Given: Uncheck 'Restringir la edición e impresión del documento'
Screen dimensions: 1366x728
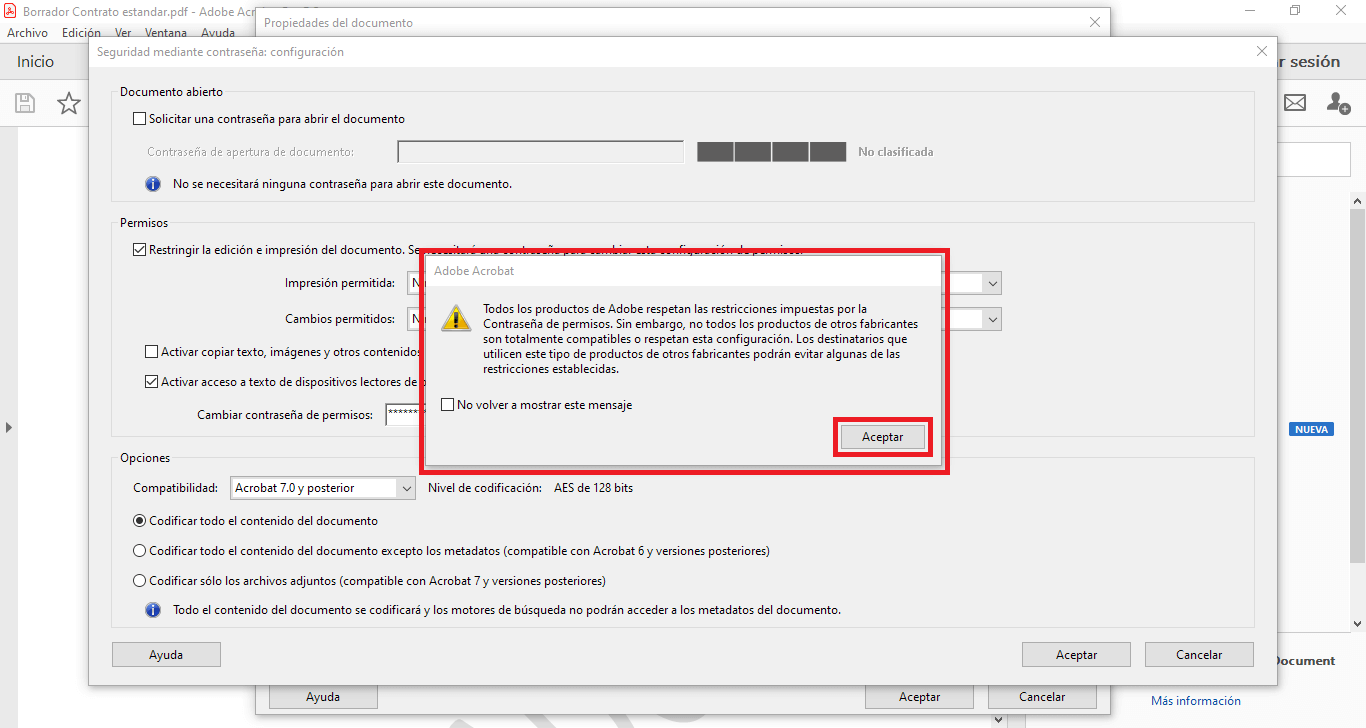Looking at the screenshot, I should (139, 250).
